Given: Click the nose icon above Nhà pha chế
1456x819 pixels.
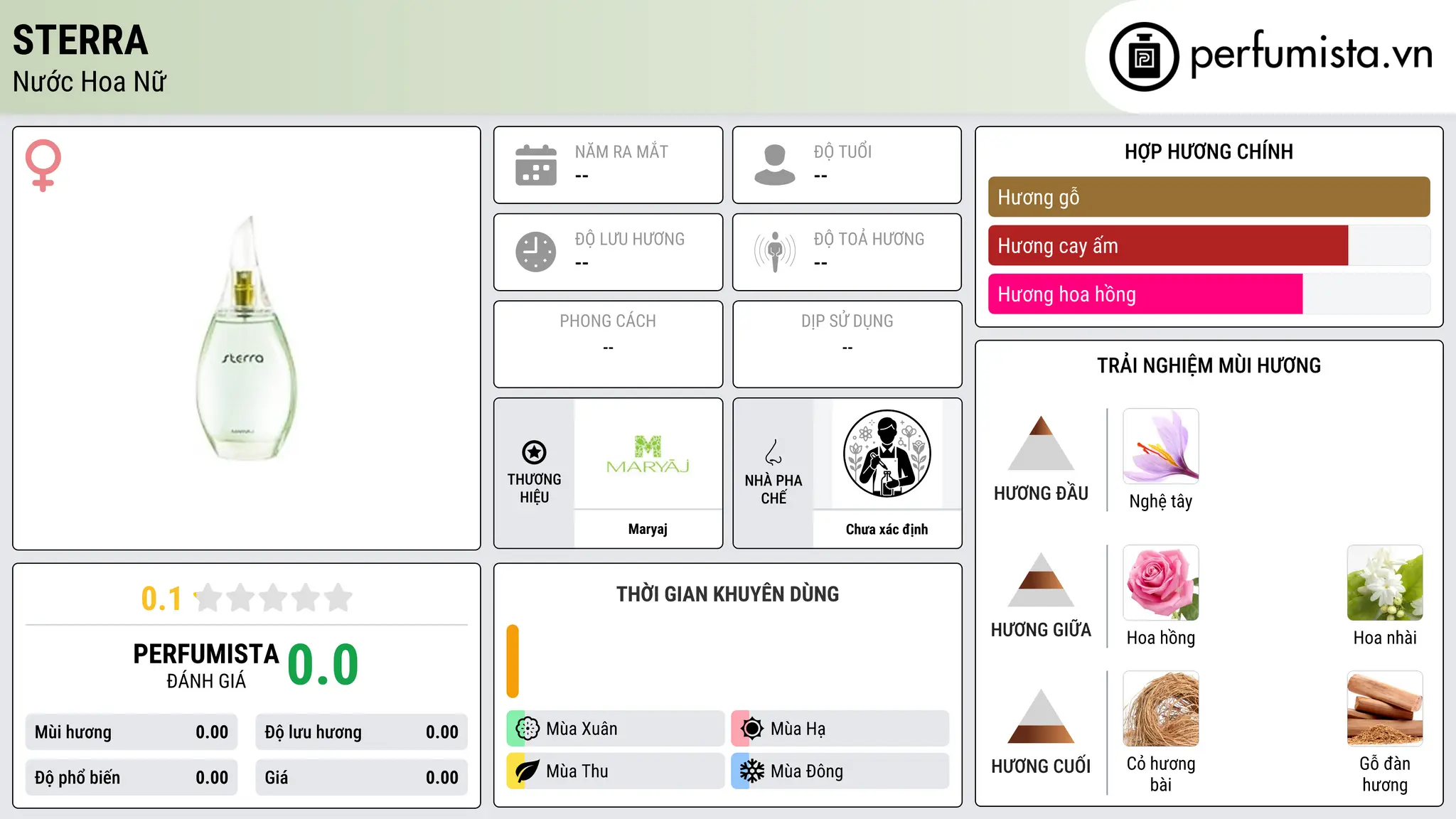Looking at the screenshot, I should click(x=773, y=452).
